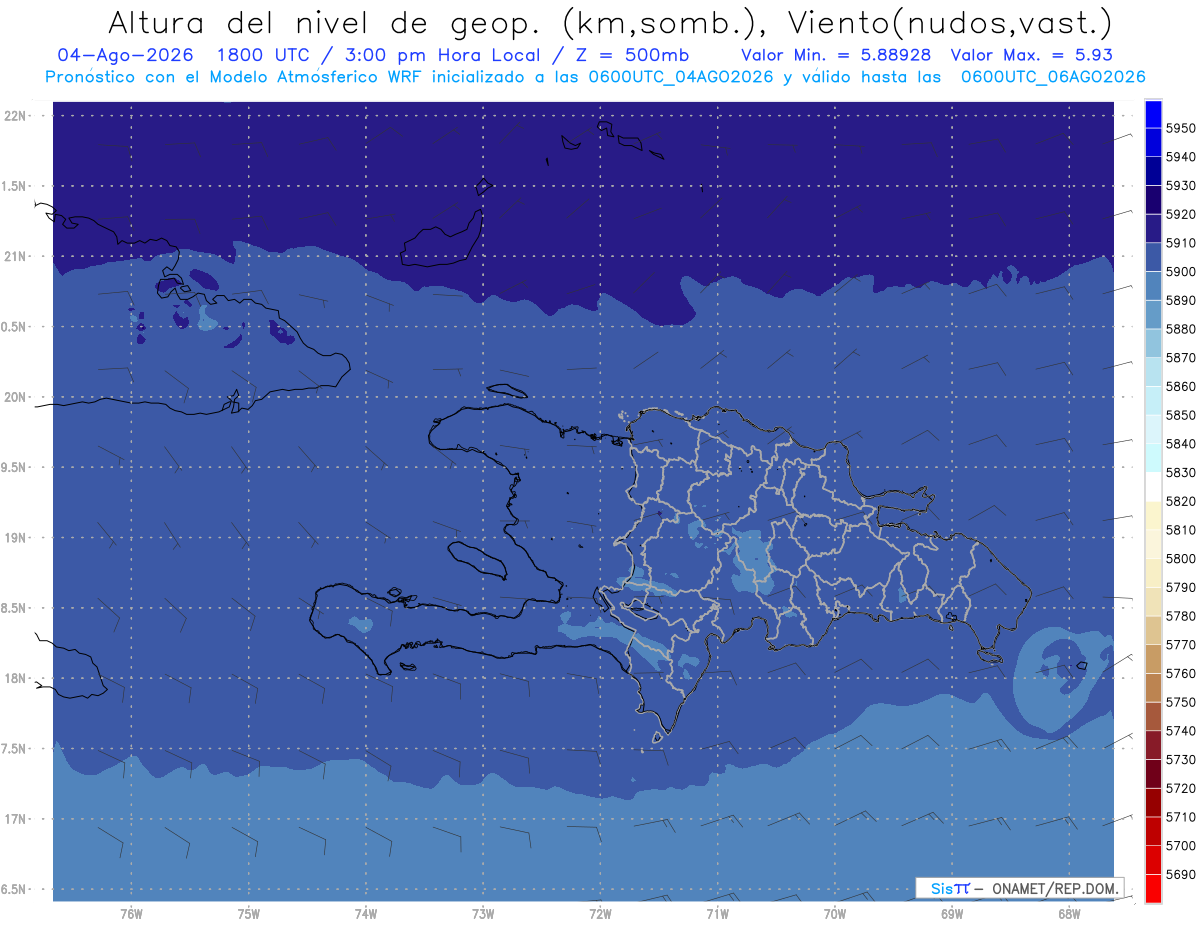This screenshot has height=927, width=1200.
Task: Select the '0600UTC_06AGO2026' valid-until timestamp
Action: (1053, 77)
